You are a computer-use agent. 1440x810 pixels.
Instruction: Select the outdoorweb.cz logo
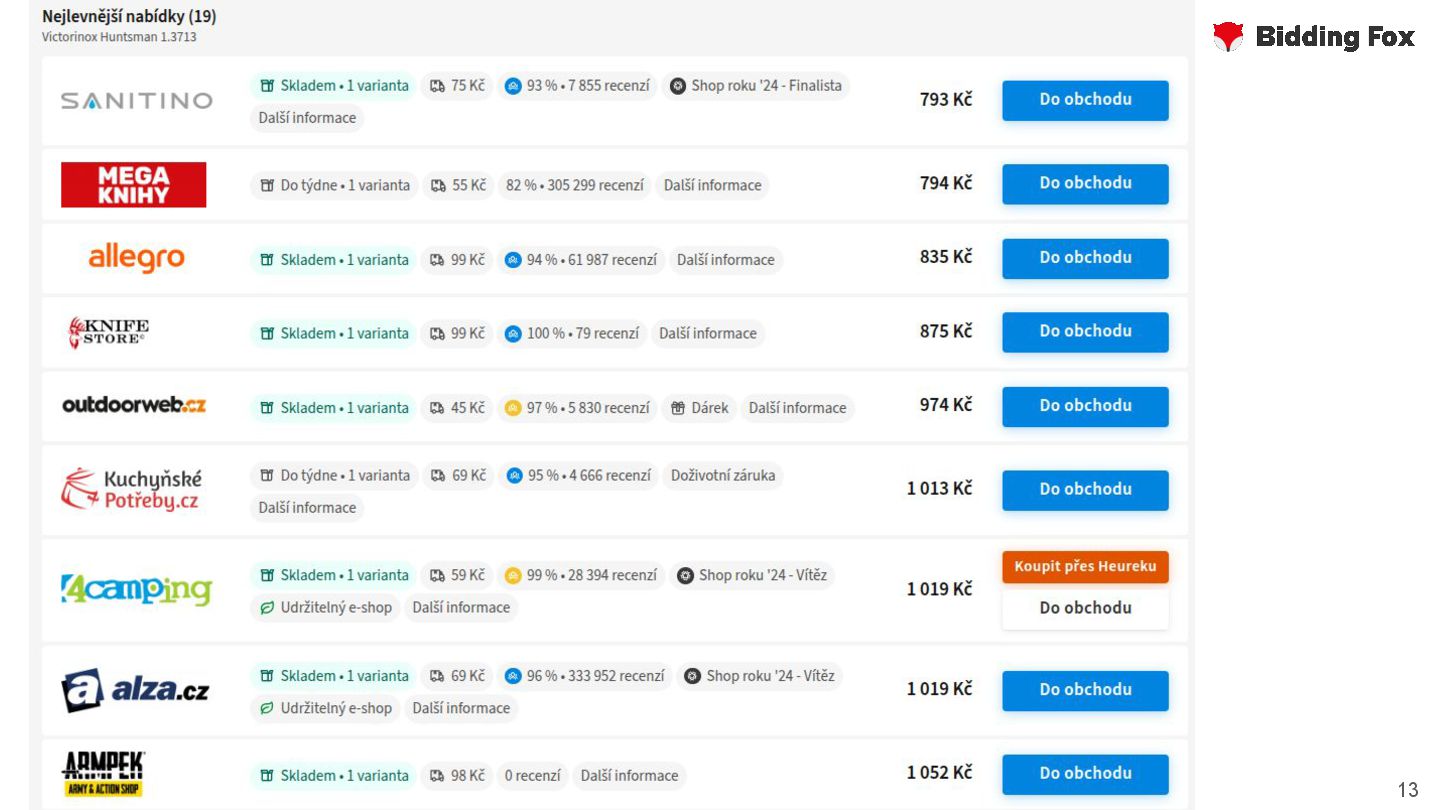click(x=134, y=405)
